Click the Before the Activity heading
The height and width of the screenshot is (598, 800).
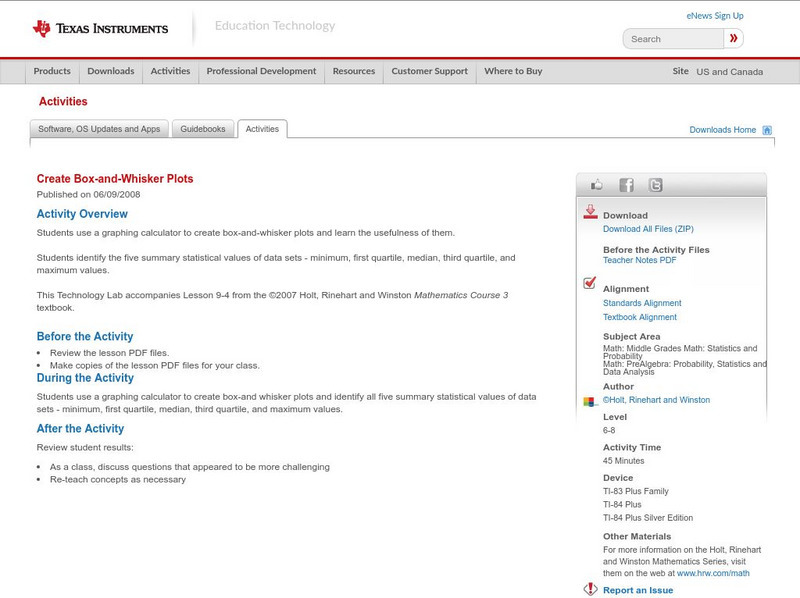(85, 336)
